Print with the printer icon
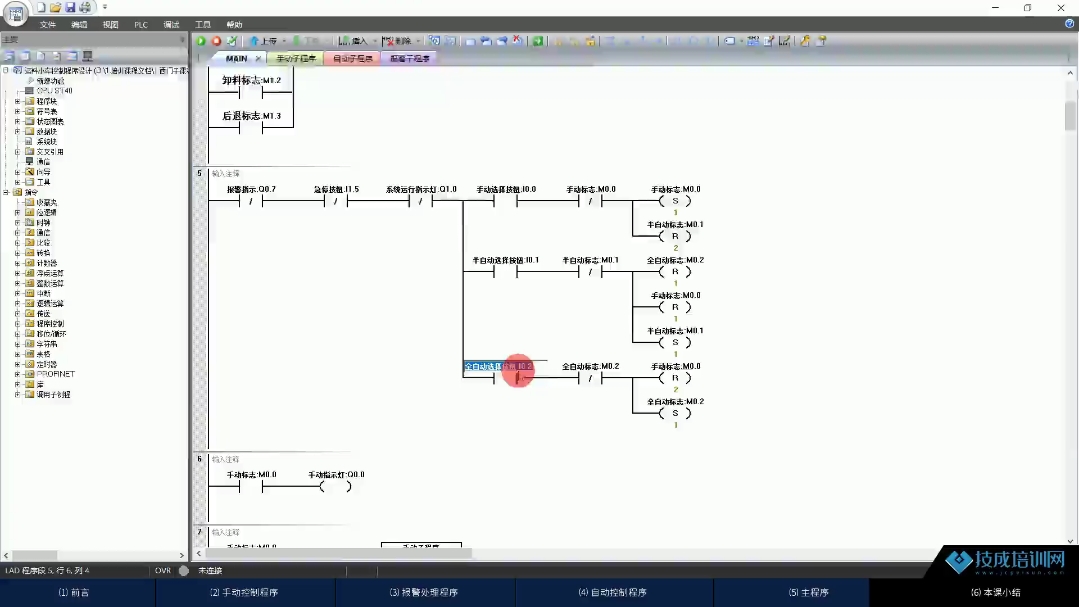This screenshot has width=1079, height=607. 85,8
